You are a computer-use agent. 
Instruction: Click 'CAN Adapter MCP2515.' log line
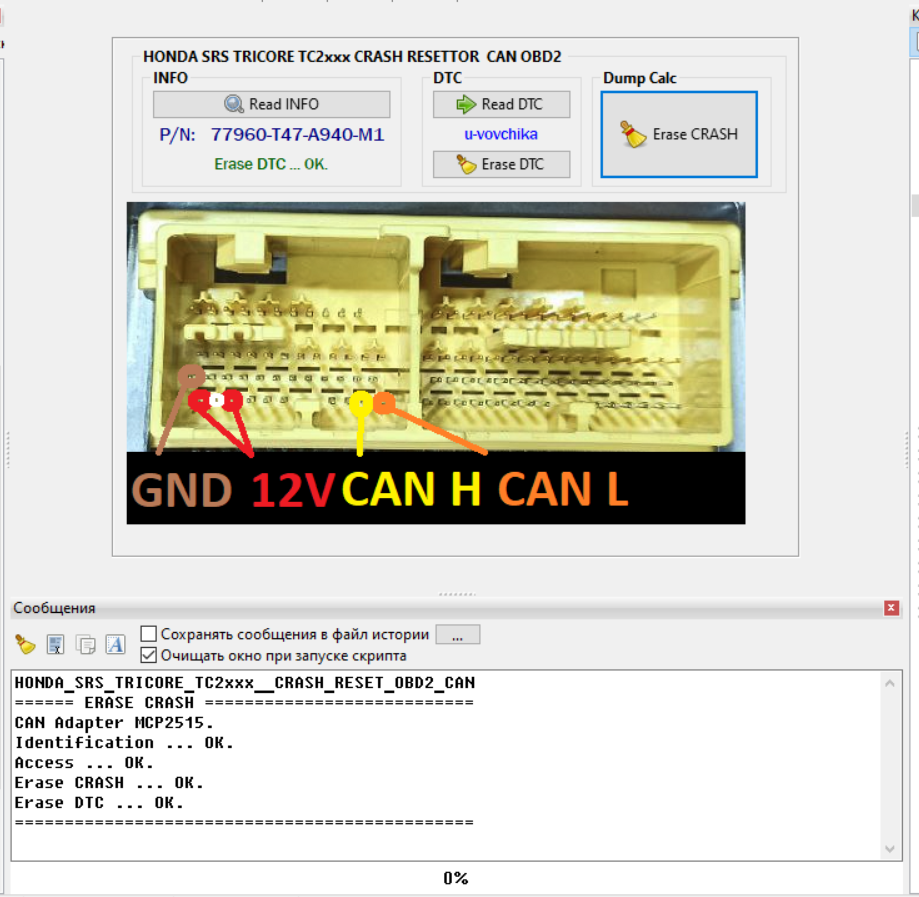point(114,723)
